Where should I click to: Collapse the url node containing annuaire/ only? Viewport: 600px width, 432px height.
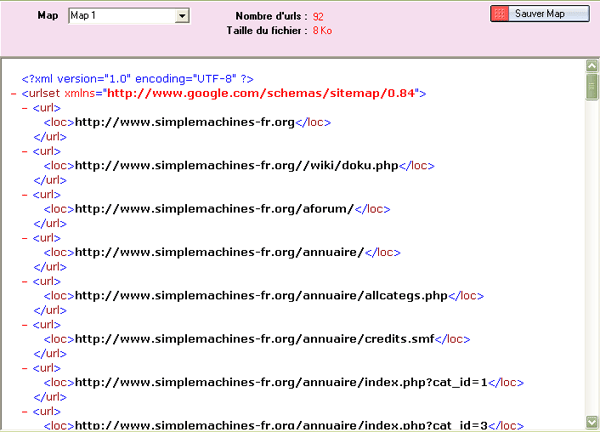pos(24,238)
